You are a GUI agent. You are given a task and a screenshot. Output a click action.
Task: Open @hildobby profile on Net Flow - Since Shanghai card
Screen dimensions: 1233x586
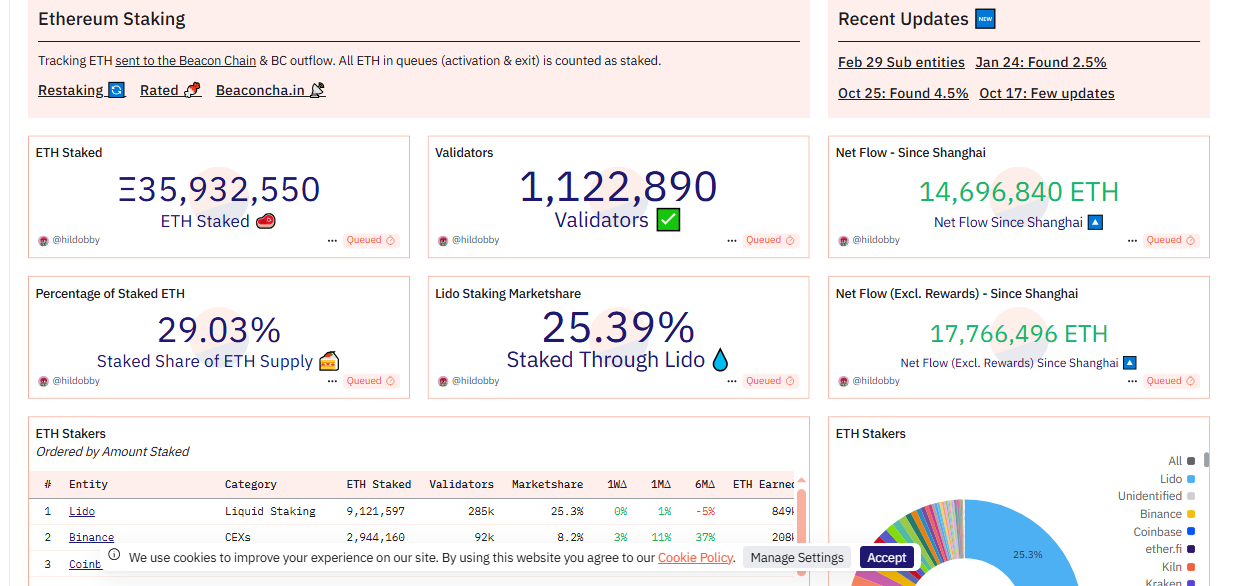876,240
